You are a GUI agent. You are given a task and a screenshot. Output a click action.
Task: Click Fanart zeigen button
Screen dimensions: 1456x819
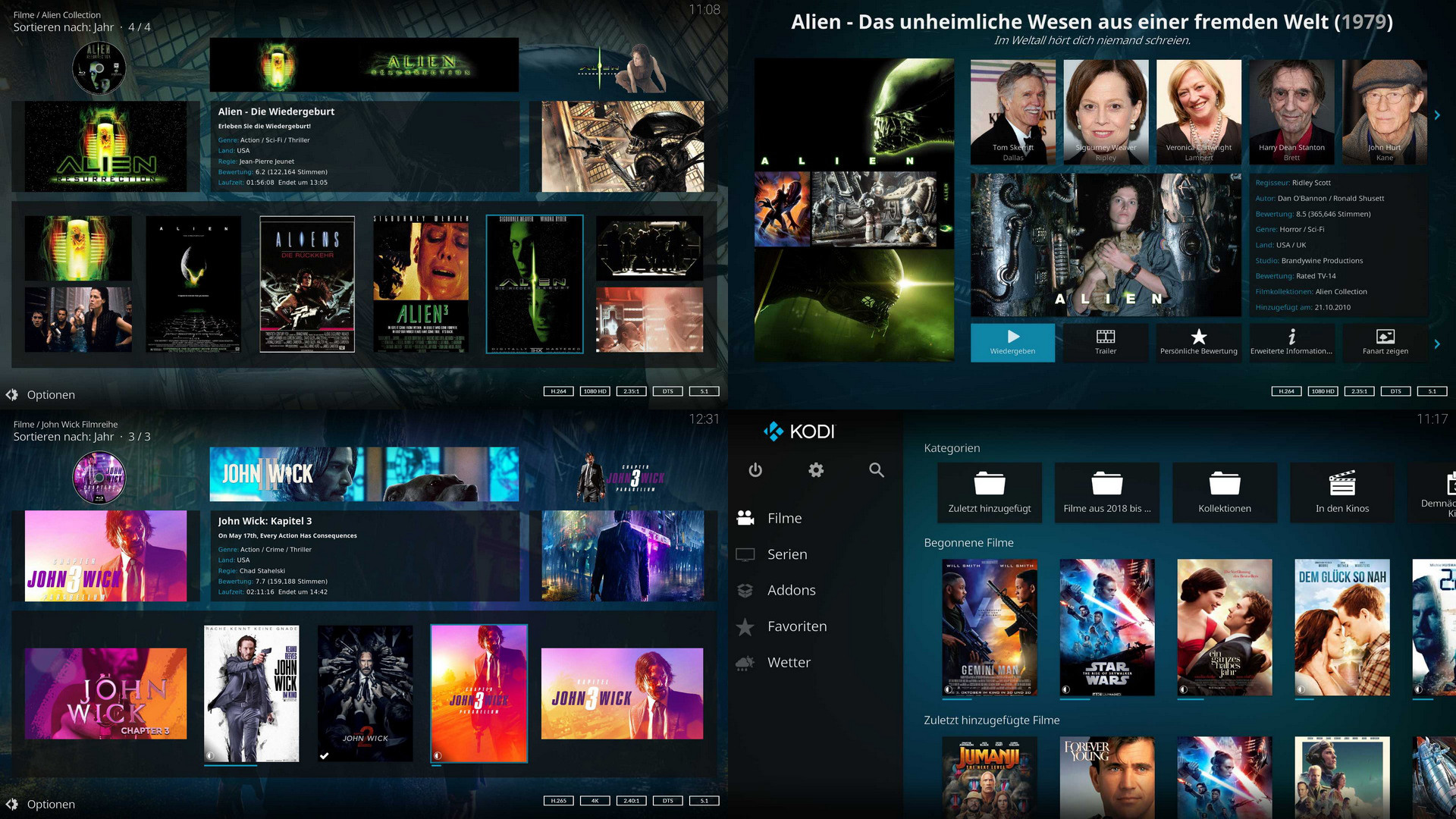(1385, 343)
